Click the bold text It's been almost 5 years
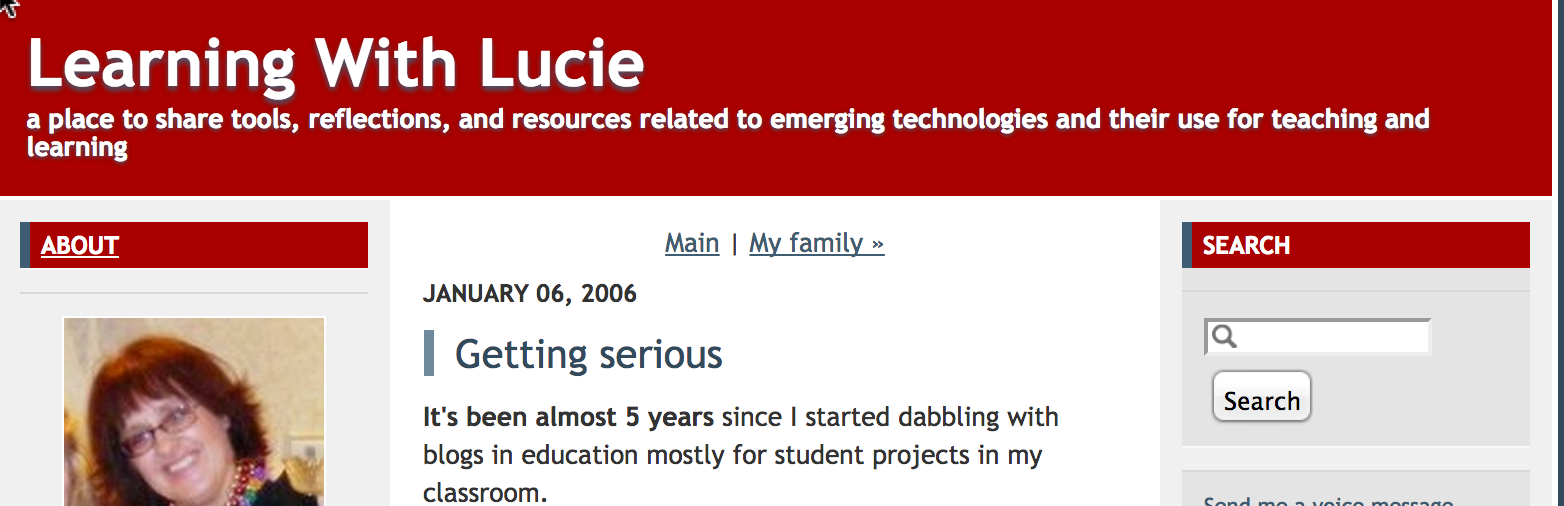The width and height of the screenshot is (1564, 506). 568,416
